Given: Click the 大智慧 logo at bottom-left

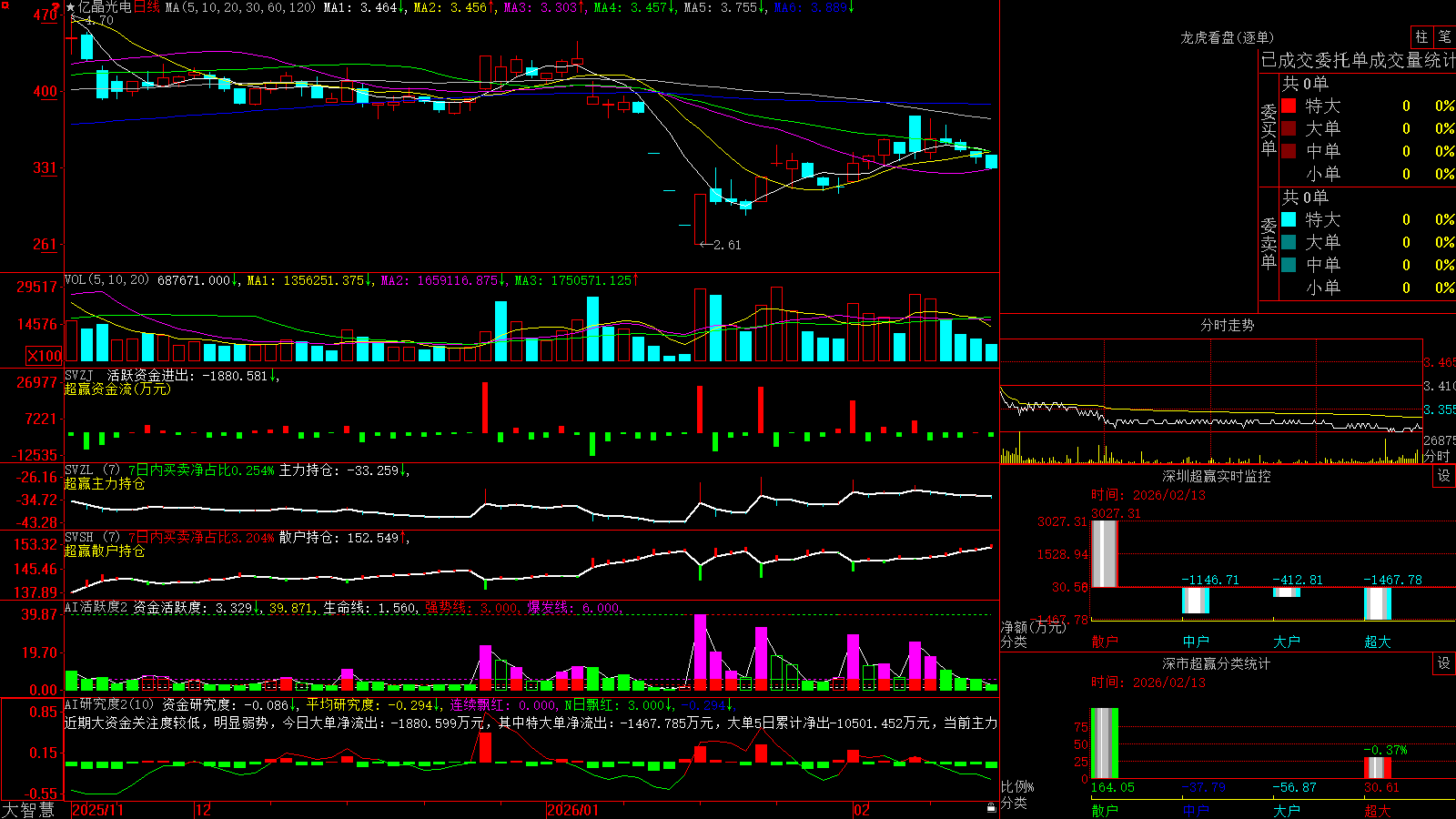Looking at the screenshot, I should click(x=28, y=810).
